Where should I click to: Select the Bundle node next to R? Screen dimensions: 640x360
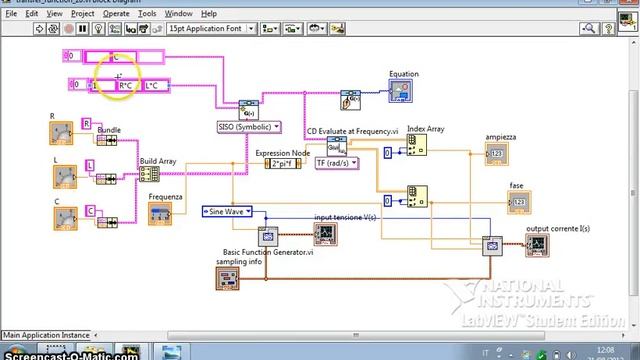pyautogui.click(x=107, y=140)
